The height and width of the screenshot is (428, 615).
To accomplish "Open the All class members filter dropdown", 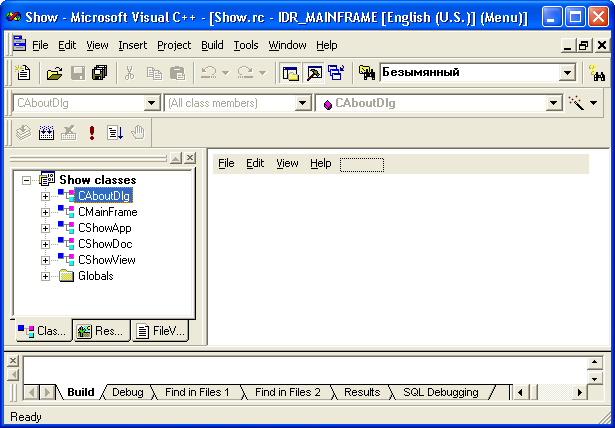I will tap(302, 103).
